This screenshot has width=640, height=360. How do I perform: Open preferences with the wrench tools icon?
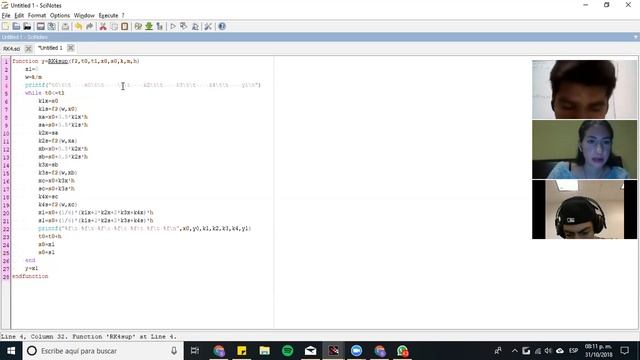(208, 27)
